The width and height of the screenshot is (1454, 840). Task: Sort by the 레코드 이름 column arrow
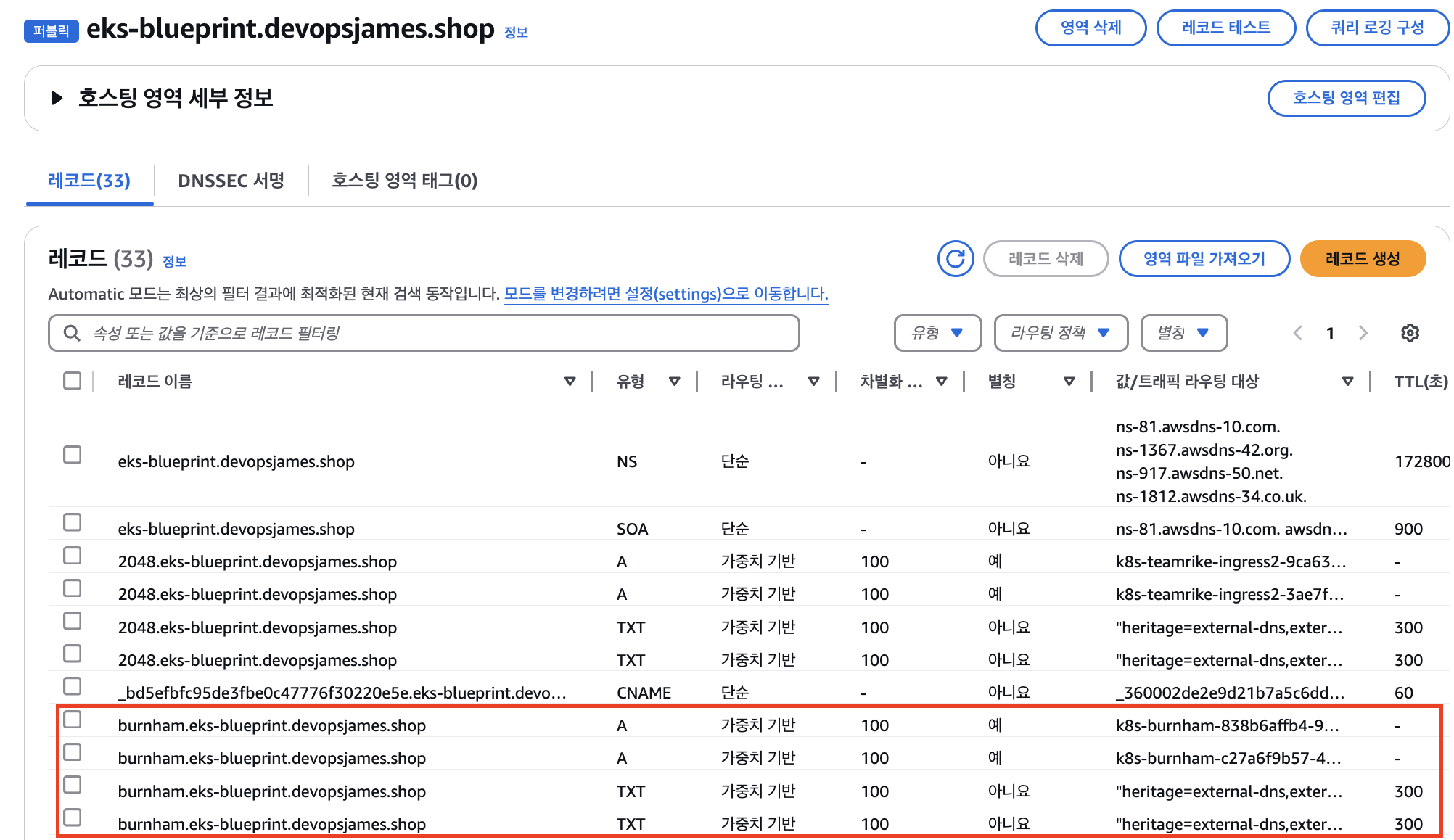click(570, 382)
